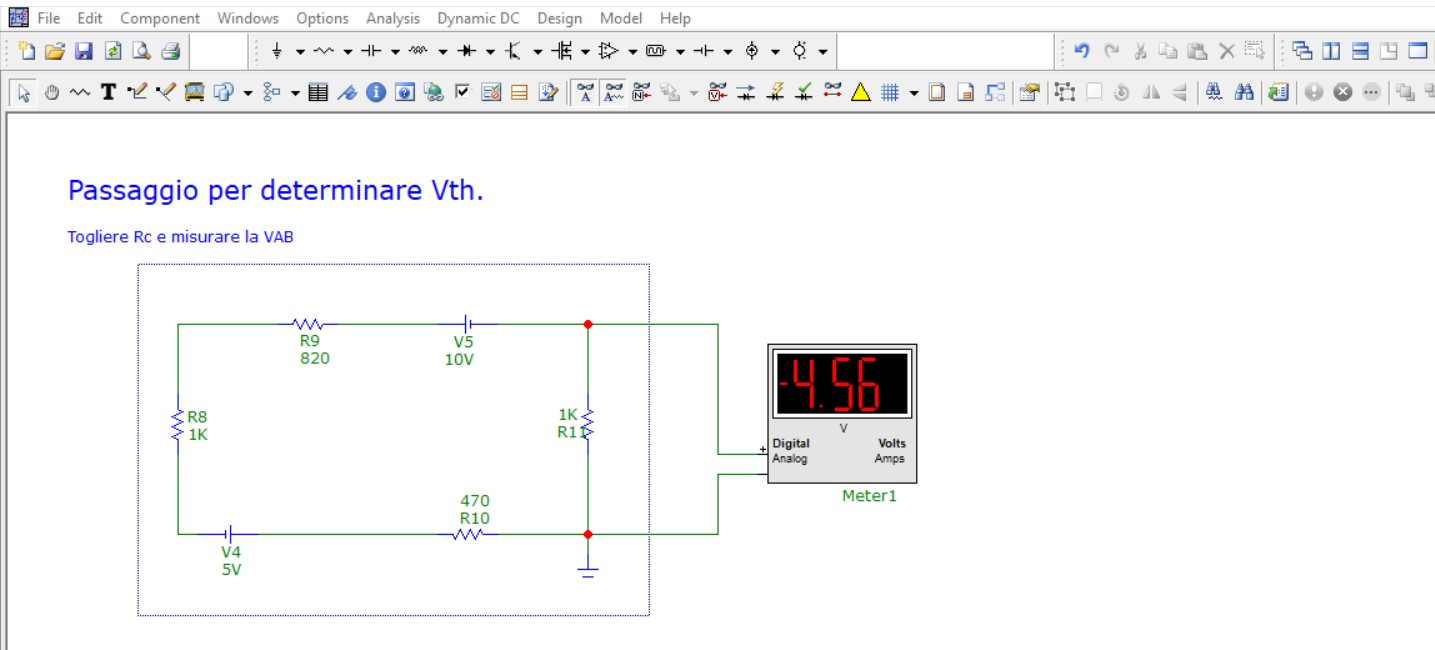1435x650 pixels.
Task: Select the diode component icon
Action: pyautogui.click(x=467, y=51)
